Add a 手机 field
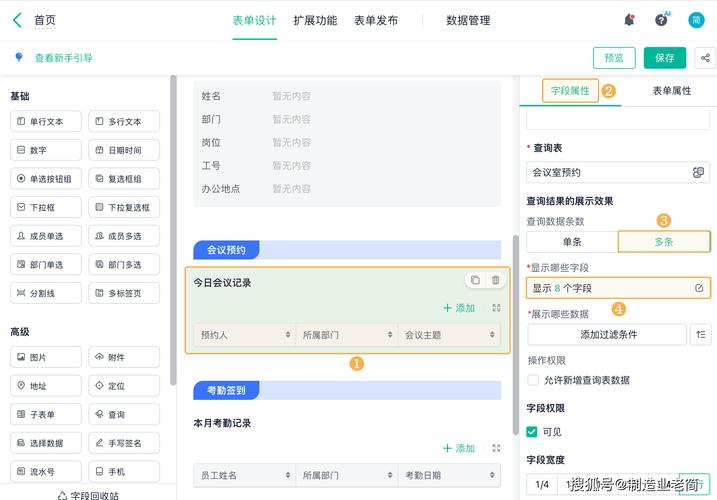The image size is (717, 500). point(124,472)
